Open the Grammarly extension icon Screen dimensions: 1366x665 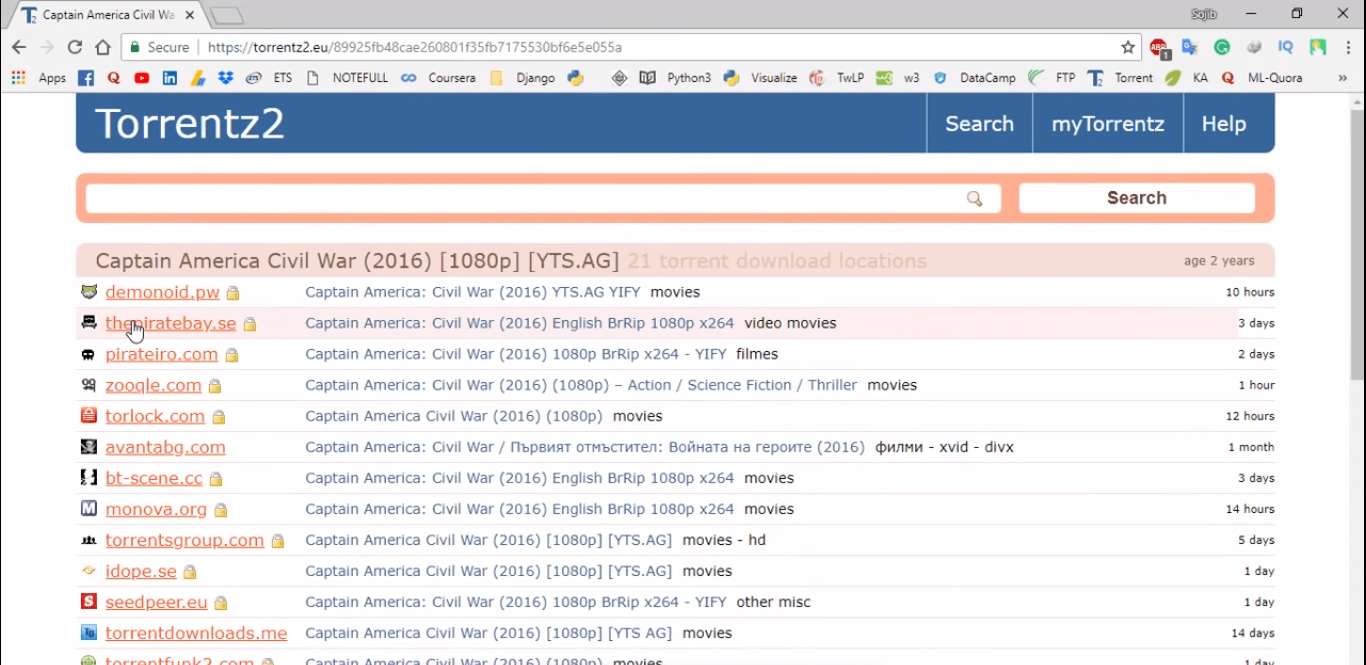click(x=1222, y=47)
